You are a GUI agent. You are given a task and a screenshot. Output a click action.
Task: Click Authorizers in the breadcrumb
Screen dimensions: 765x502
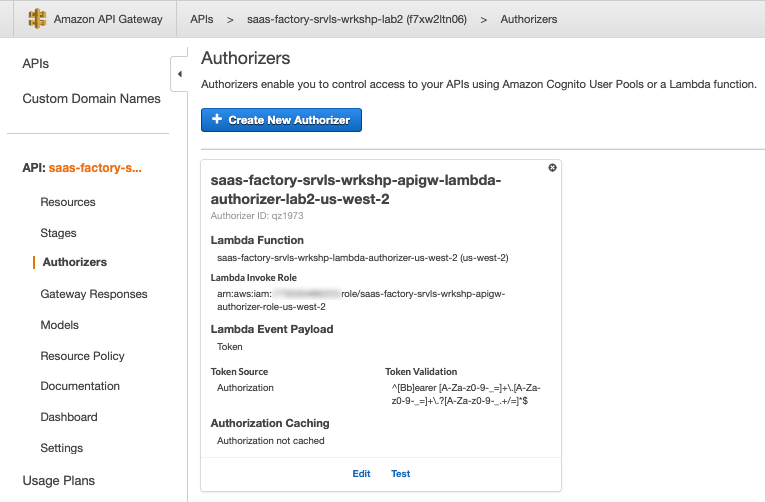click(529, 19)
